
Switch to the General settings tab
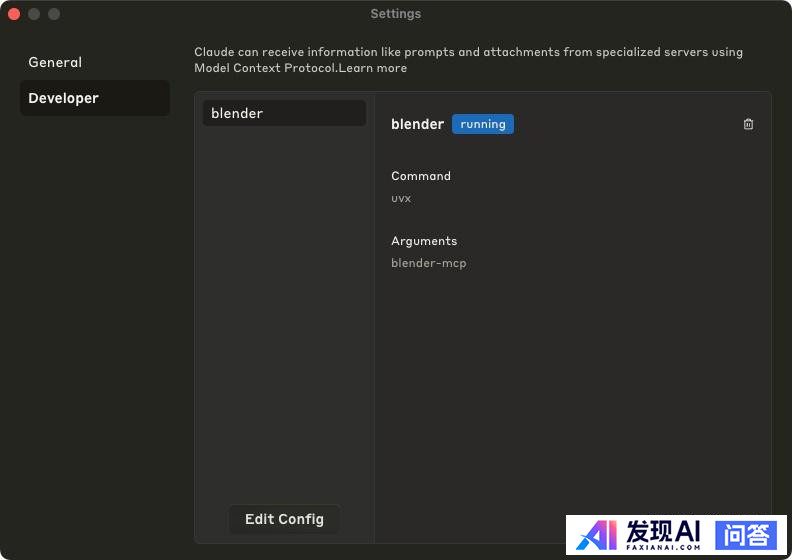pos(55,62)
